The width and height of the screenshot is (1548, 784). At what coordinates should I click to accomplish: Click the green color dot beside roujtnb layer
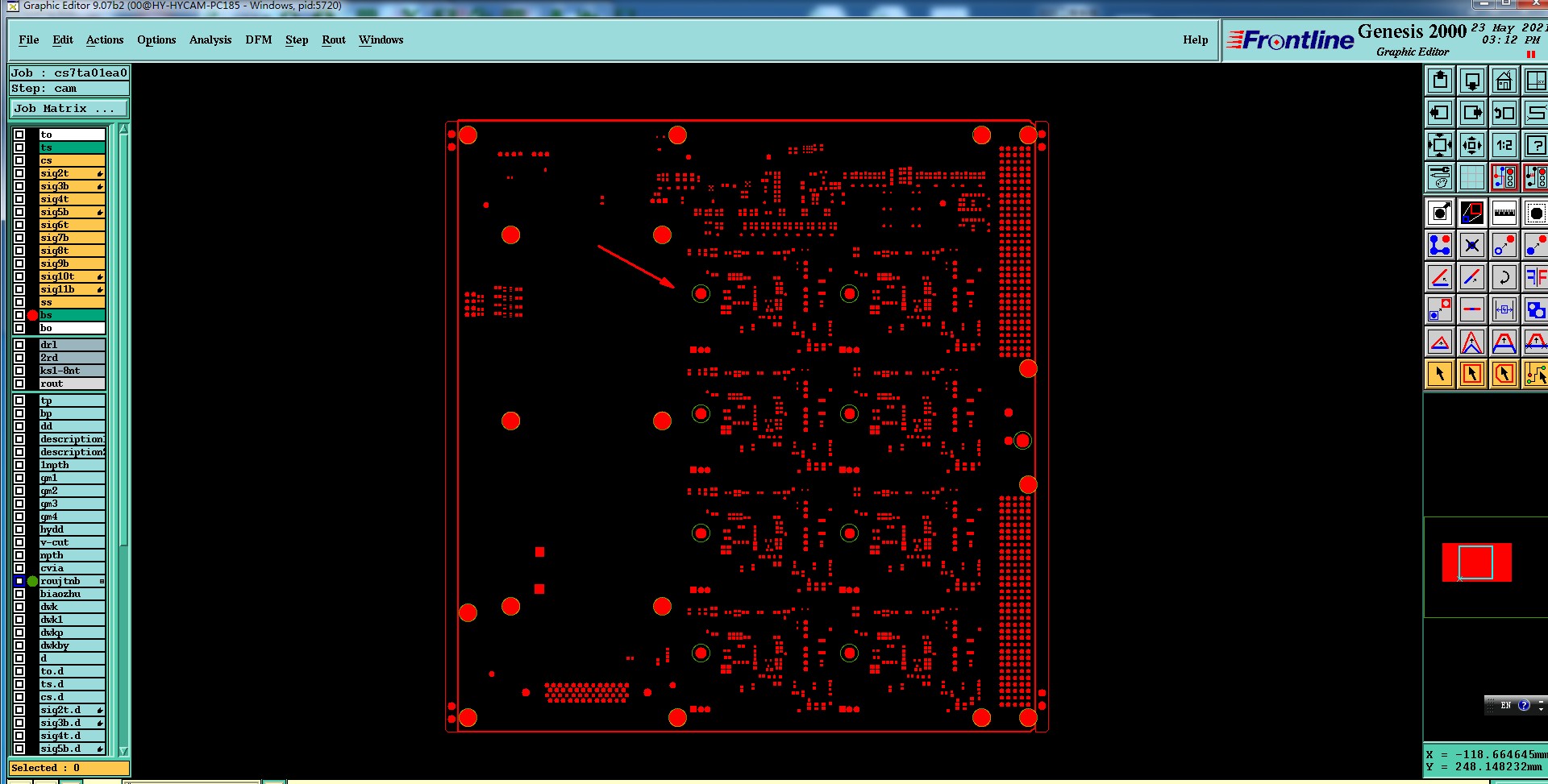32,581
